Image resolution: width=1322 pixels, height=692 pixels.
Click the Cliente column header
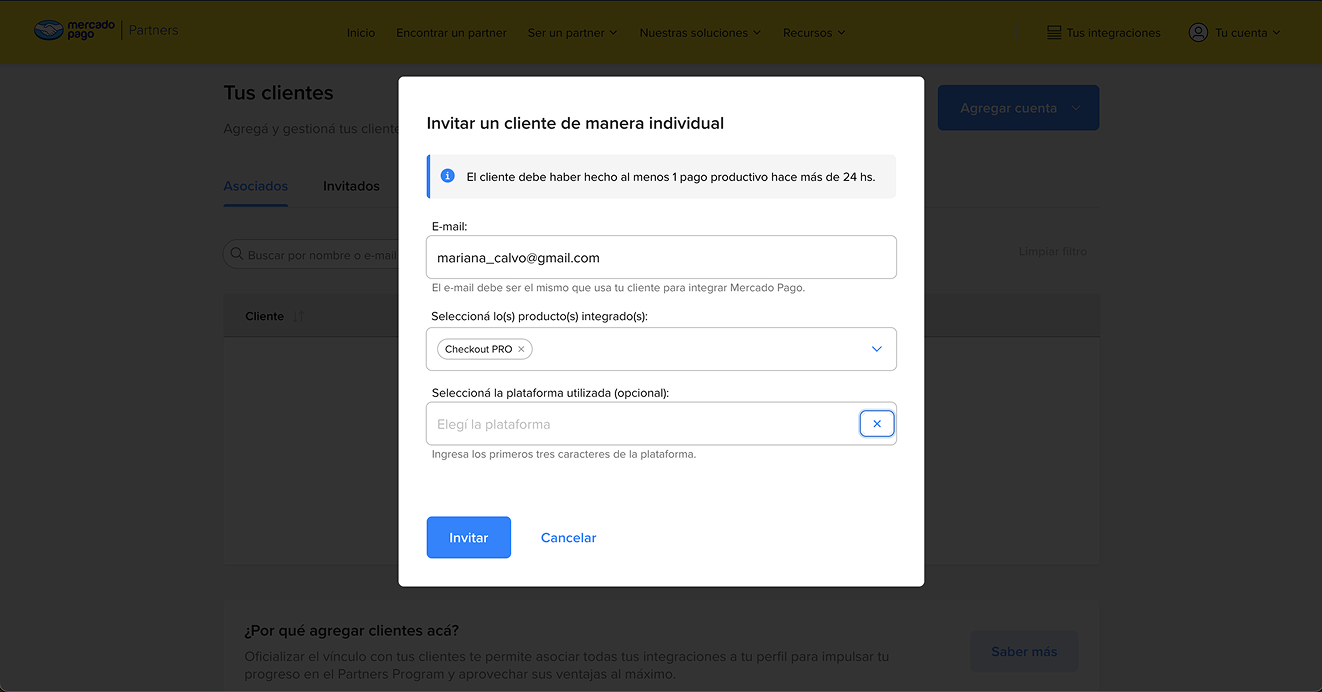point(265,316)
